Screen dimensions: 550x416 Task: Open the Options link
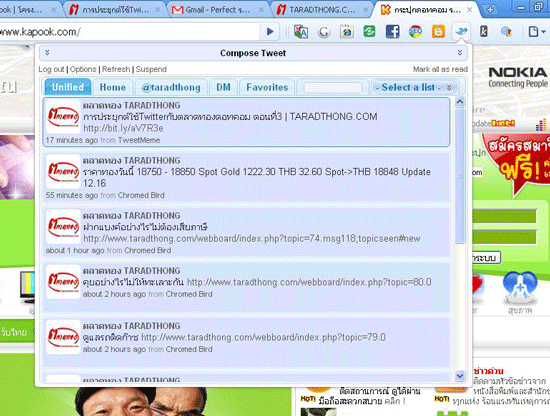click(x=83, y=69)
